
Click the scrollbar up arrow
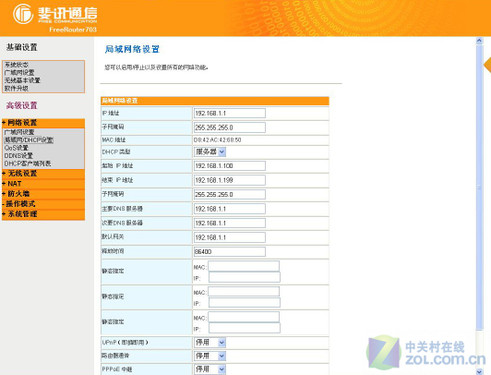479,41
